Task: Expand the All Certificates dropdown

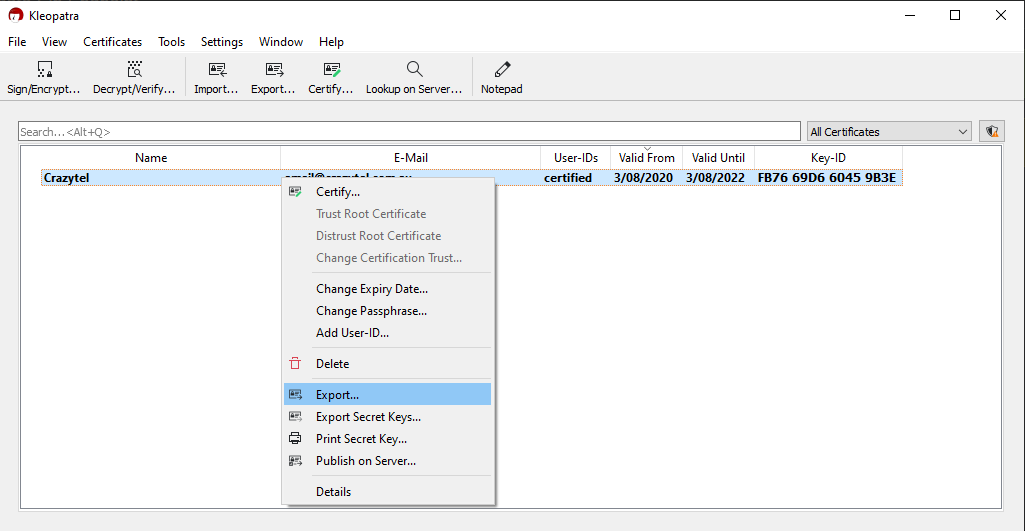Action: pos(889,132)
